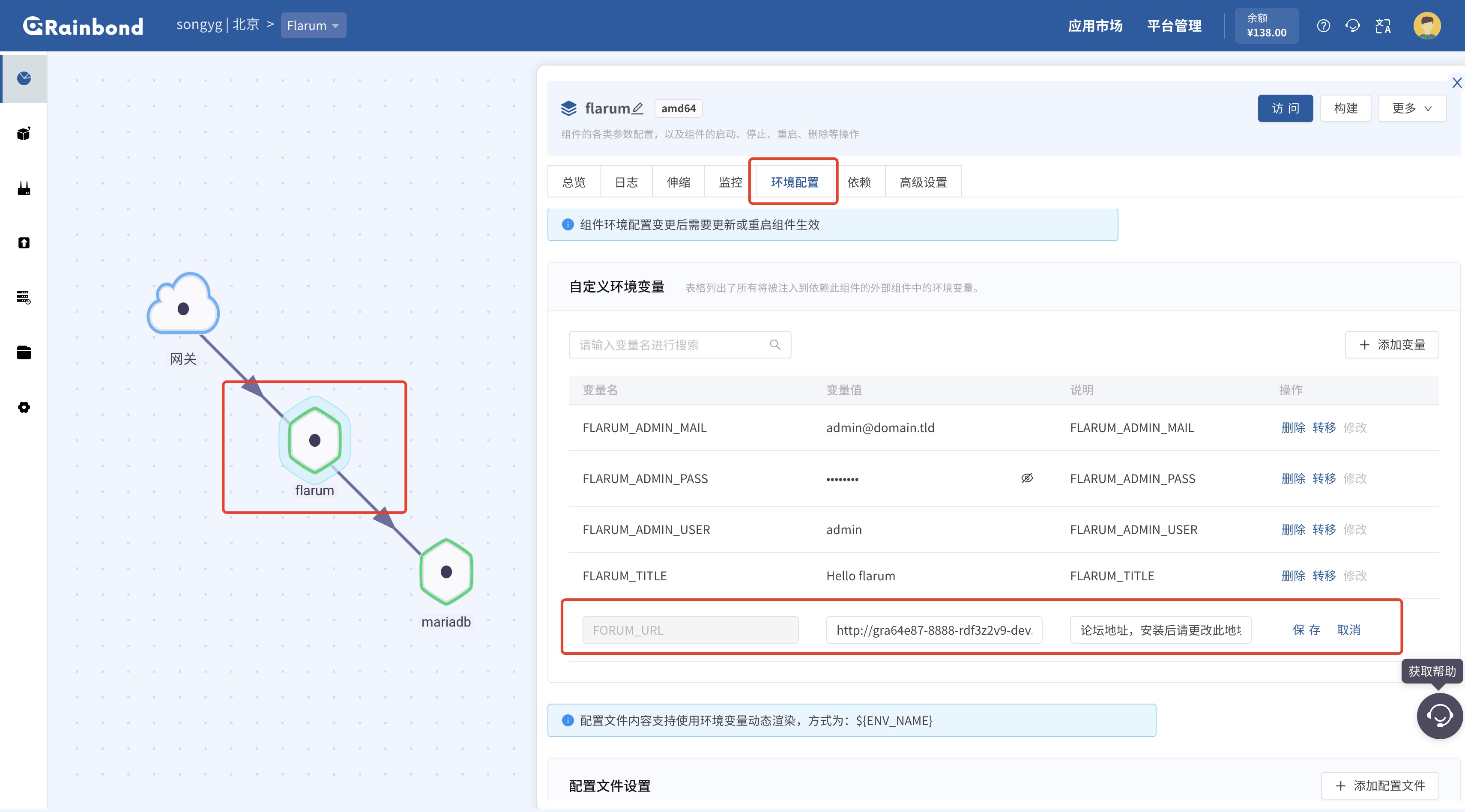Image resolution: width=1465 pixels, height=812 pixels.
Task: Focus the variable name search field
Action: click(x=680, y=345)
